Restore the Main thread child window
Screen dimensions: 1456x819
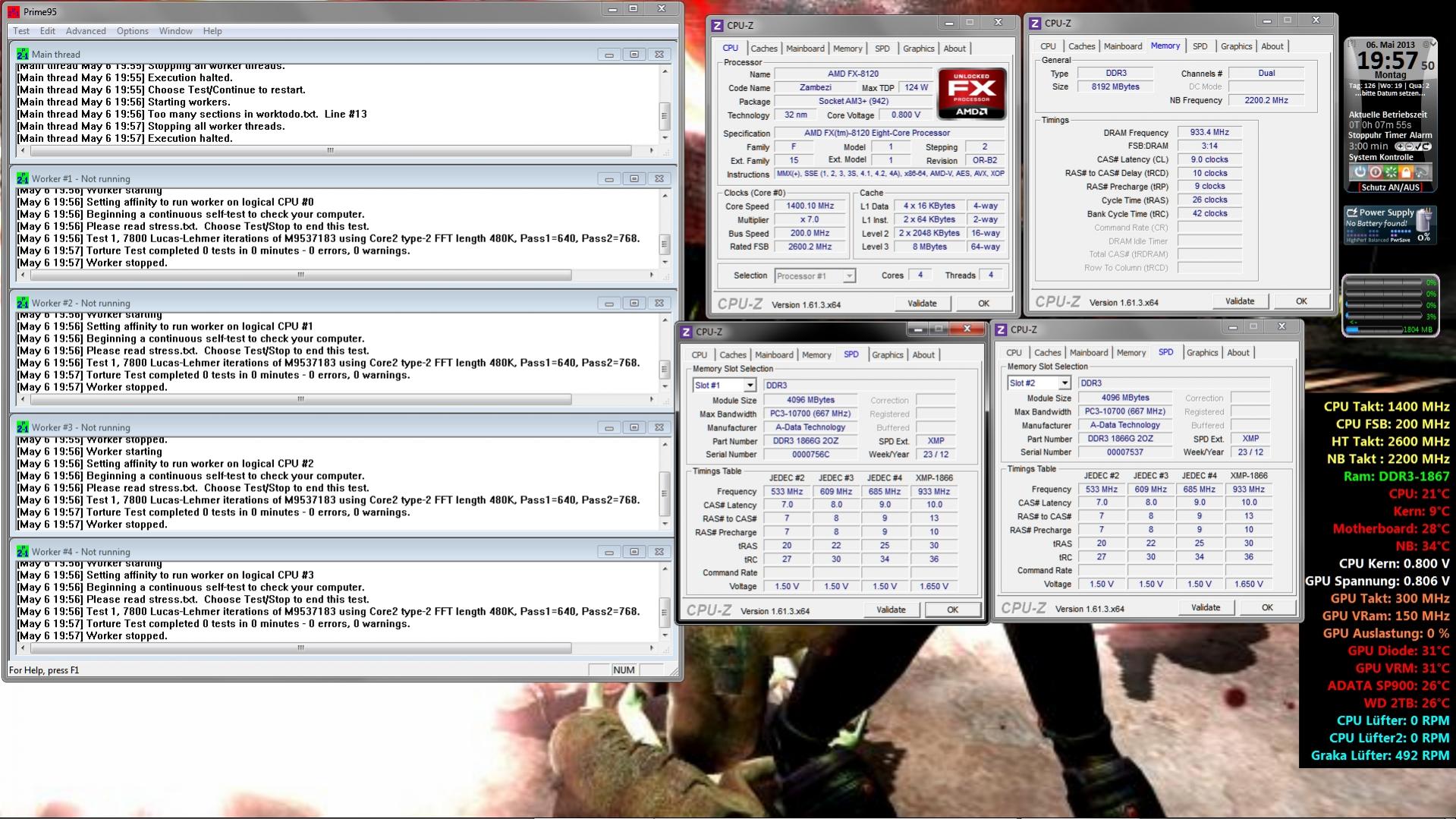tap(634, 54)
